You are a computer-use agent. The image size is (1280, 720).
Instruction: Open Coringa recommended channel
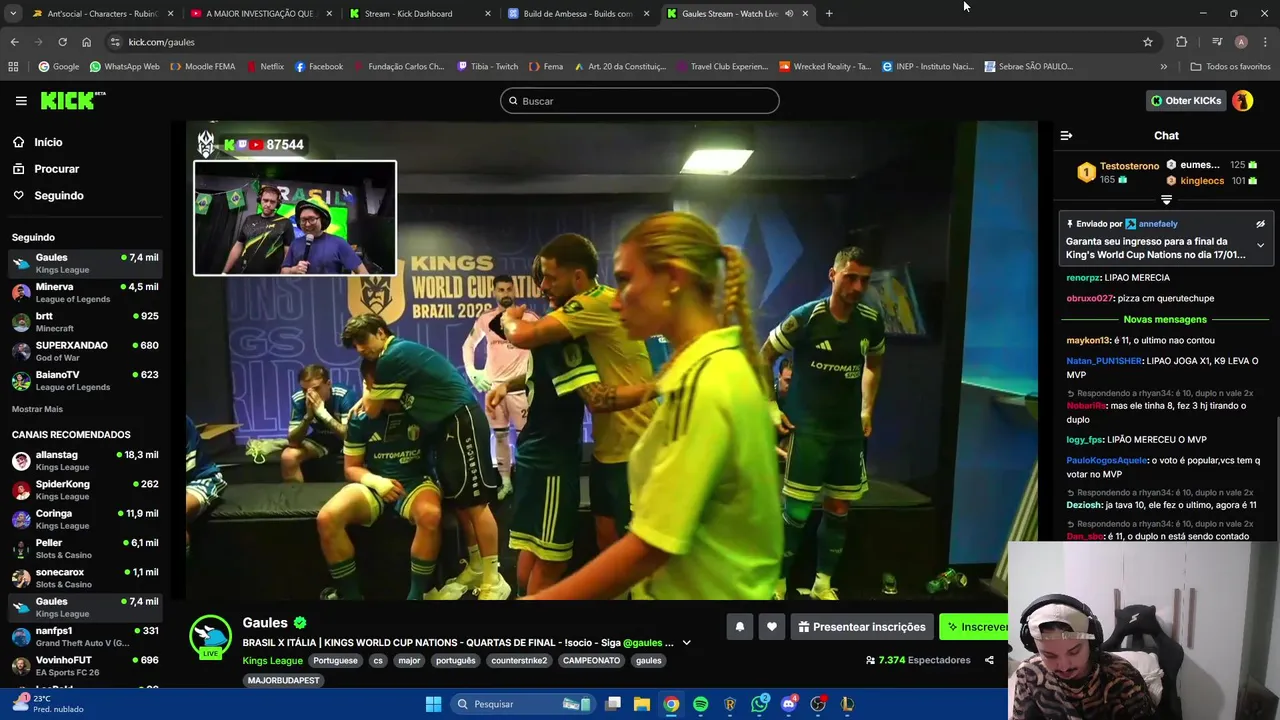click(x=85, y=519)
